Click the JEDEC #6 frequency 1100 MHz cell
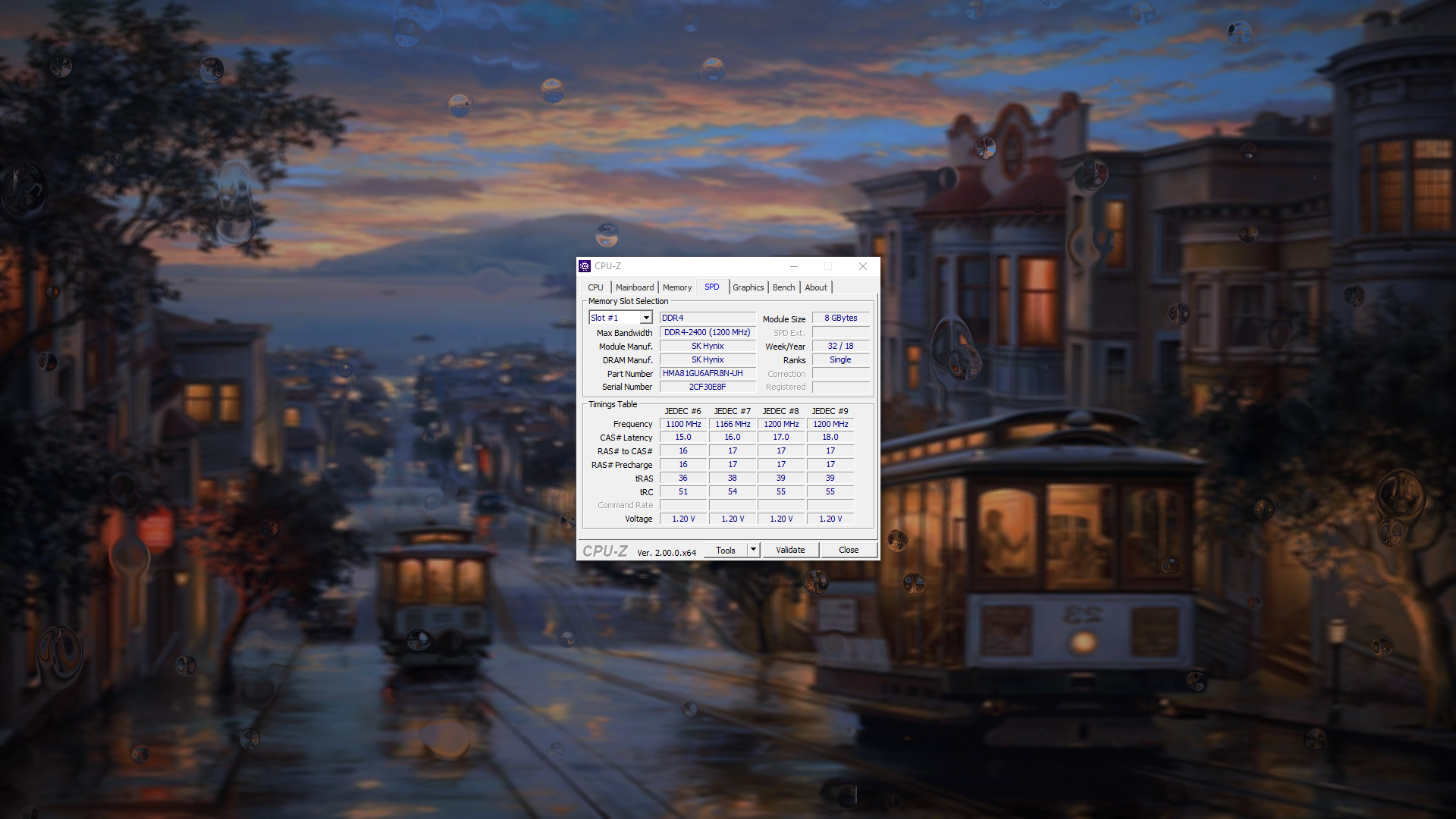Viewport: 1456px width, 819px height. [683, 424]
